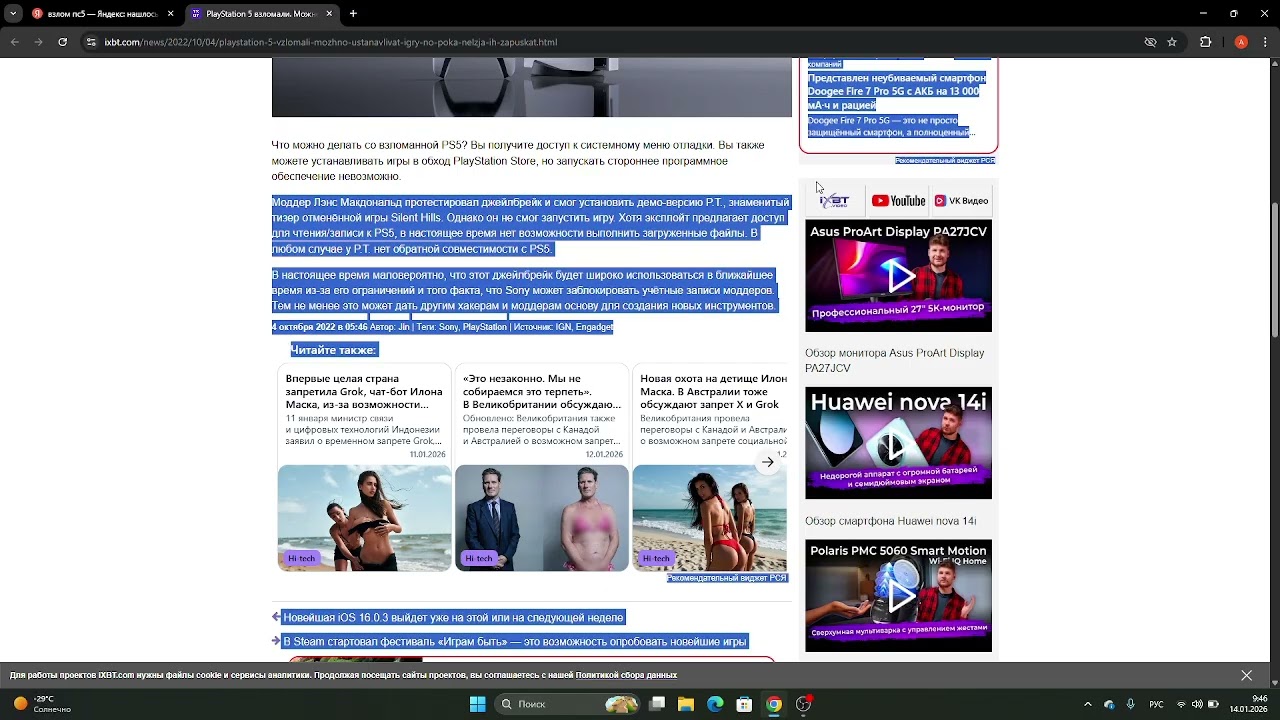
Task: Close the Яндекс search tab
Action: (170, 14)
